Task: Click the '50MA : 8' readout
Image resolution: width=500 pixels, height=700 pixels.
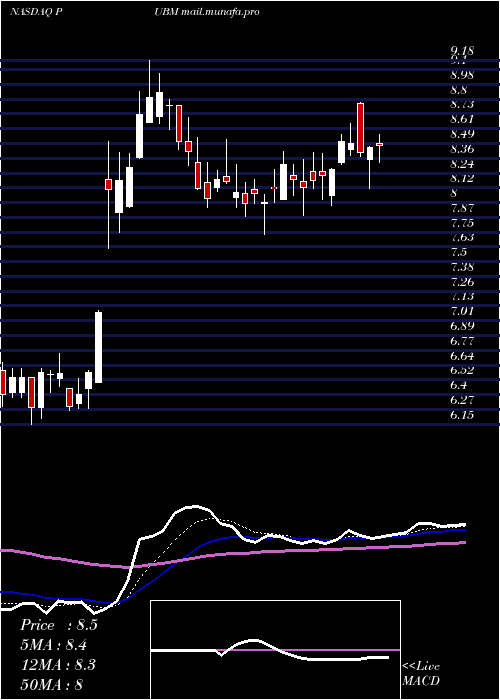Action: [x=51, y=684]
